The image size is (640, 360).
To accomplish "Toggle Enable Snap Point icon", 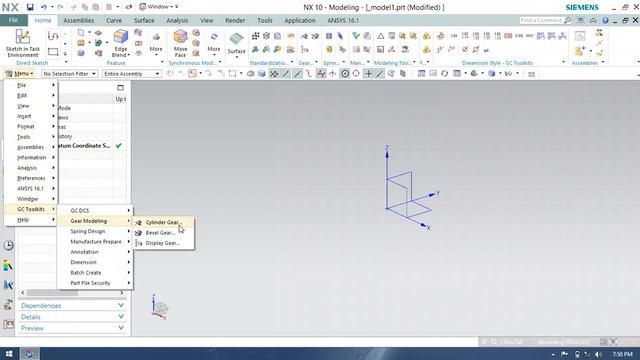I will pyautogui.click(x=274, y=73).
